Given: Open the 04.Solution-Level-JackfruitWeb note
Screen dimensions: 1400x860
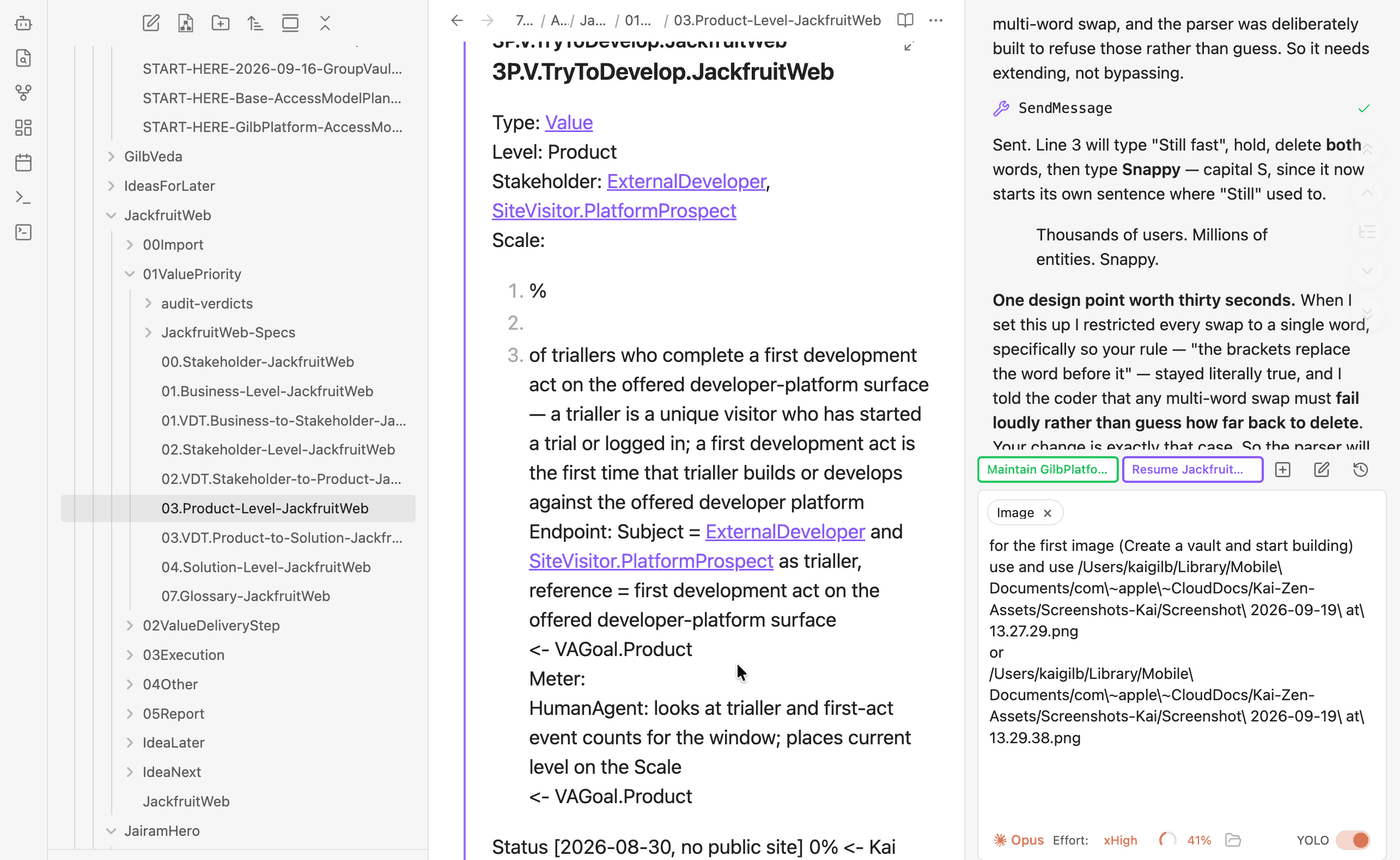Looking at the screenshot, I should (266, 567).
